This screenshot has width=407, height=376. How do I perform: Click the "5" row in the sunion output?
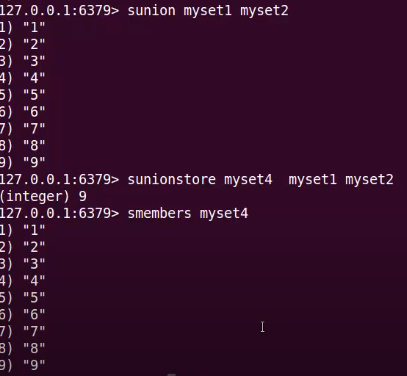click(x=22, y=95)
